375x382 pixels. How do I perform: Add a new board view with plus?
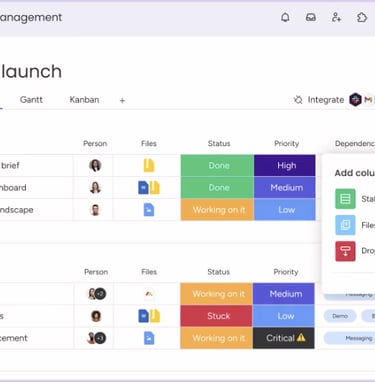click(122, 100)
